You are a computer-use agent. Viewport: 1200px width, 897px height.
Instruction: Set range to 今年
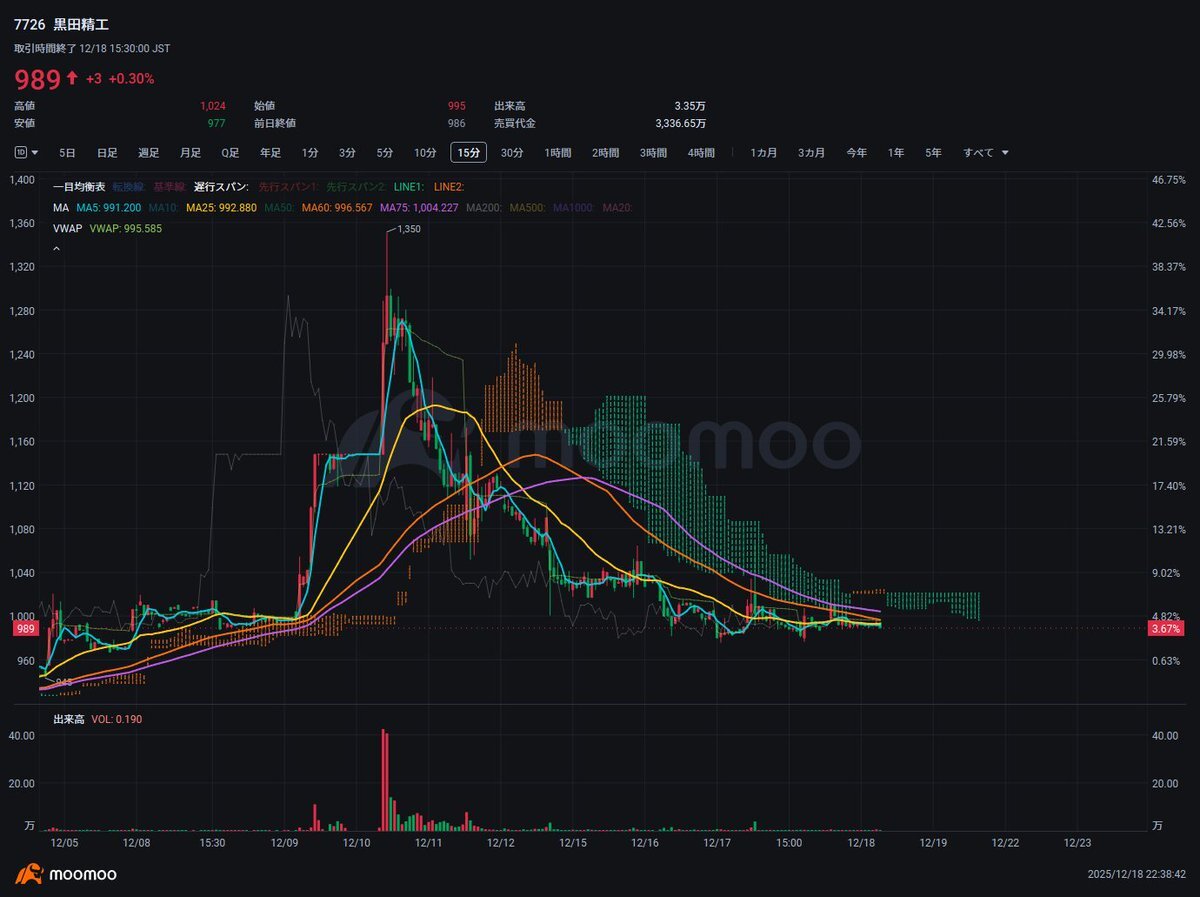point(856,153)
